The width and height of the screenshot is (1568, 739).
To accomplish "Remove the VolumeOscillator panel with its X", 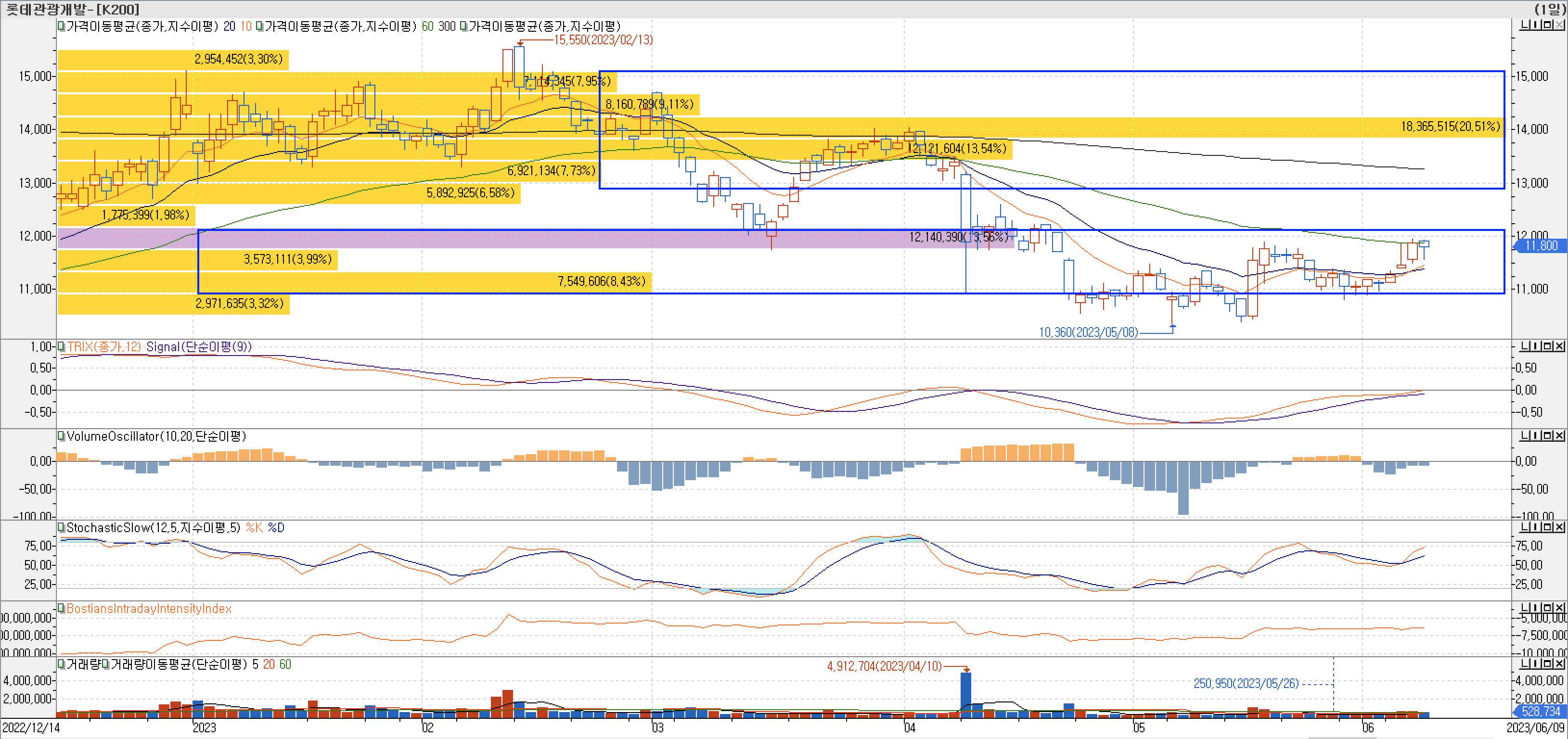I will click(1559, 435).
